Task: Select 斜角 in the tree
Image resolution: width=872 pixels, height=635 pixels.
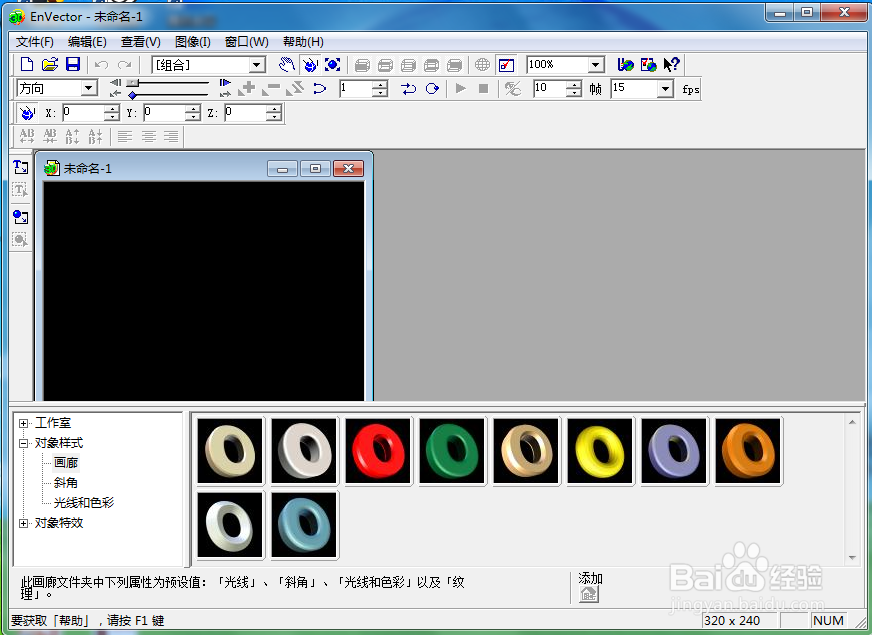Action: pos(66,483)
